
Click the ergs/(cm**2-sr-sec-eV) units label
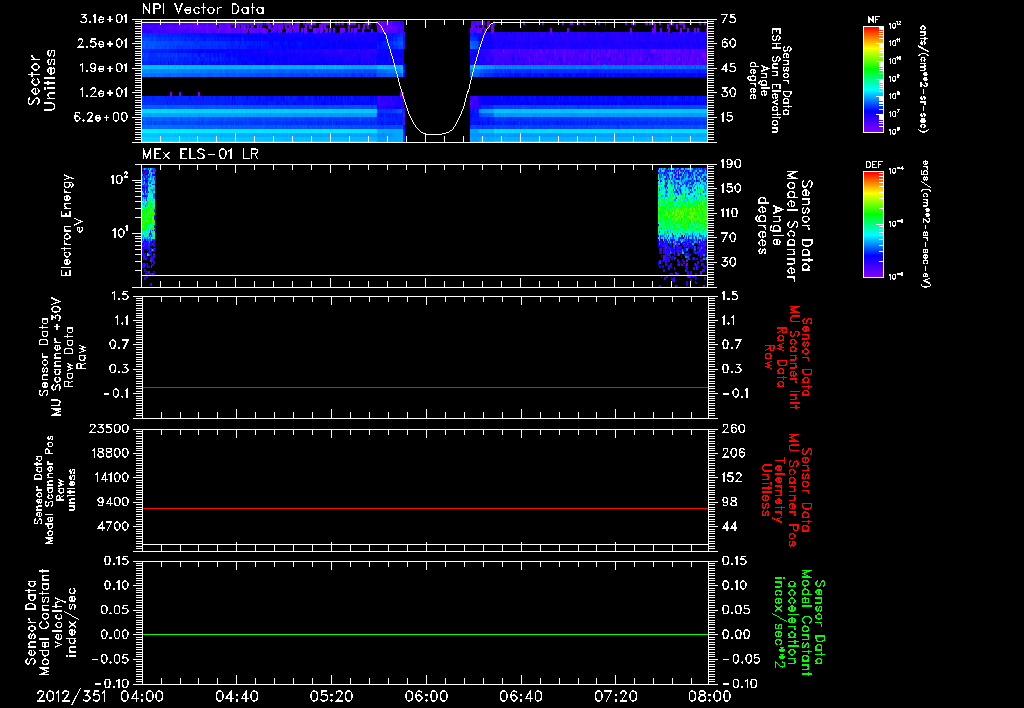pos(924,223)
